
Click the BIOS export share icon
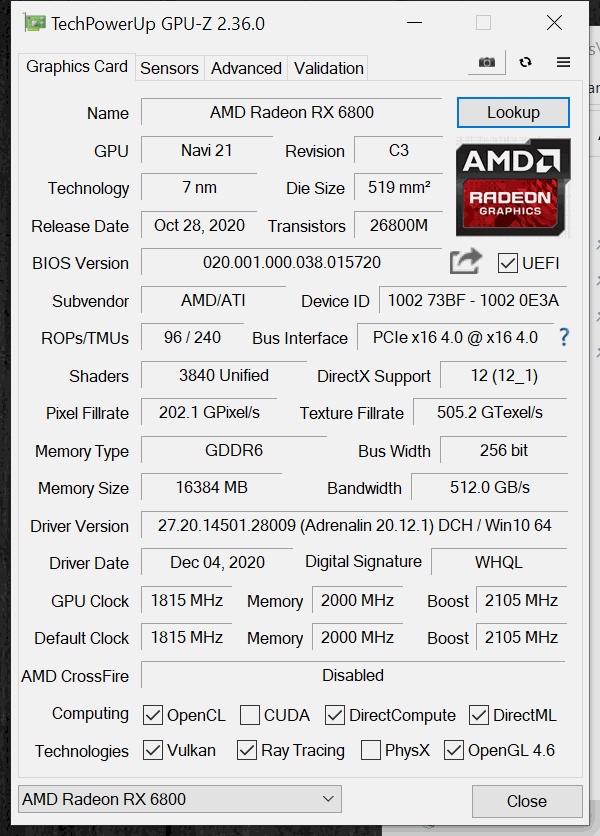[466, 262]
